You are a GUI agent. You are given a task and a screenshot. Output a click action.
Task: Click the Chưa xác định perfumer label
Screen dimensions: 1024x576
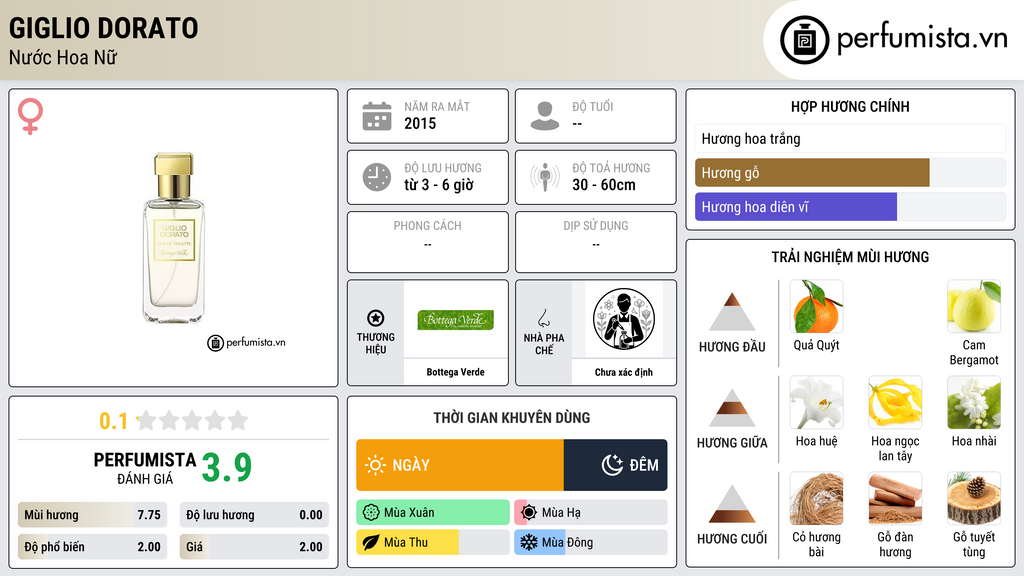(x=624, y=372)
